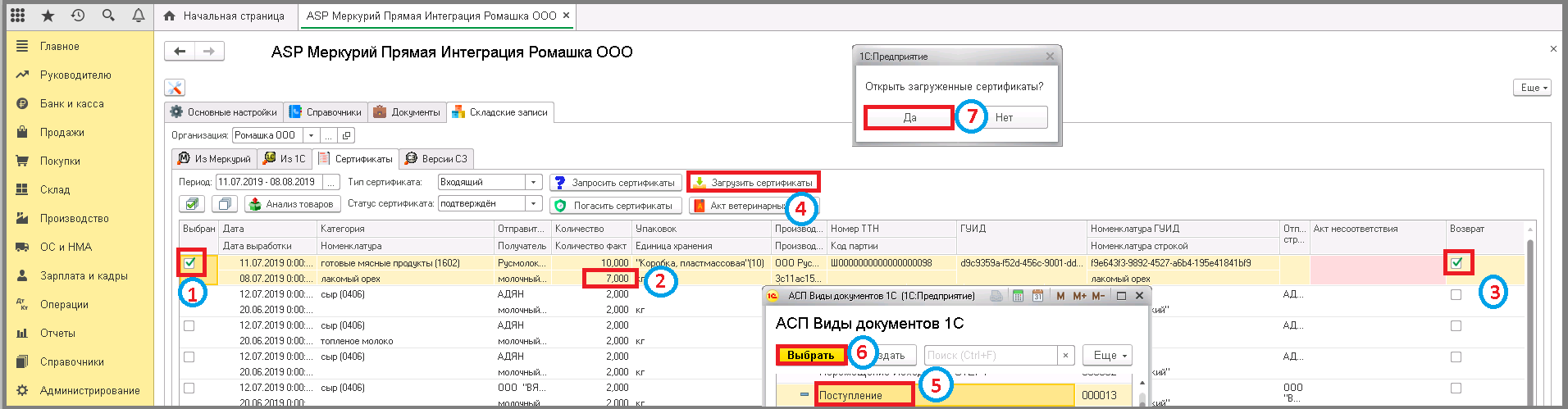Image resolution: width=1568 pixels, height=409 pixels.
Task: Open Операции section in sidebar
Action: click(64, 305)
